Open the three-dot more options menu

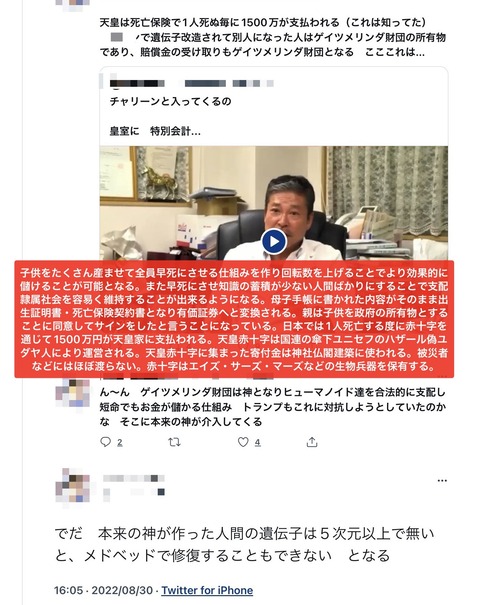442,481
